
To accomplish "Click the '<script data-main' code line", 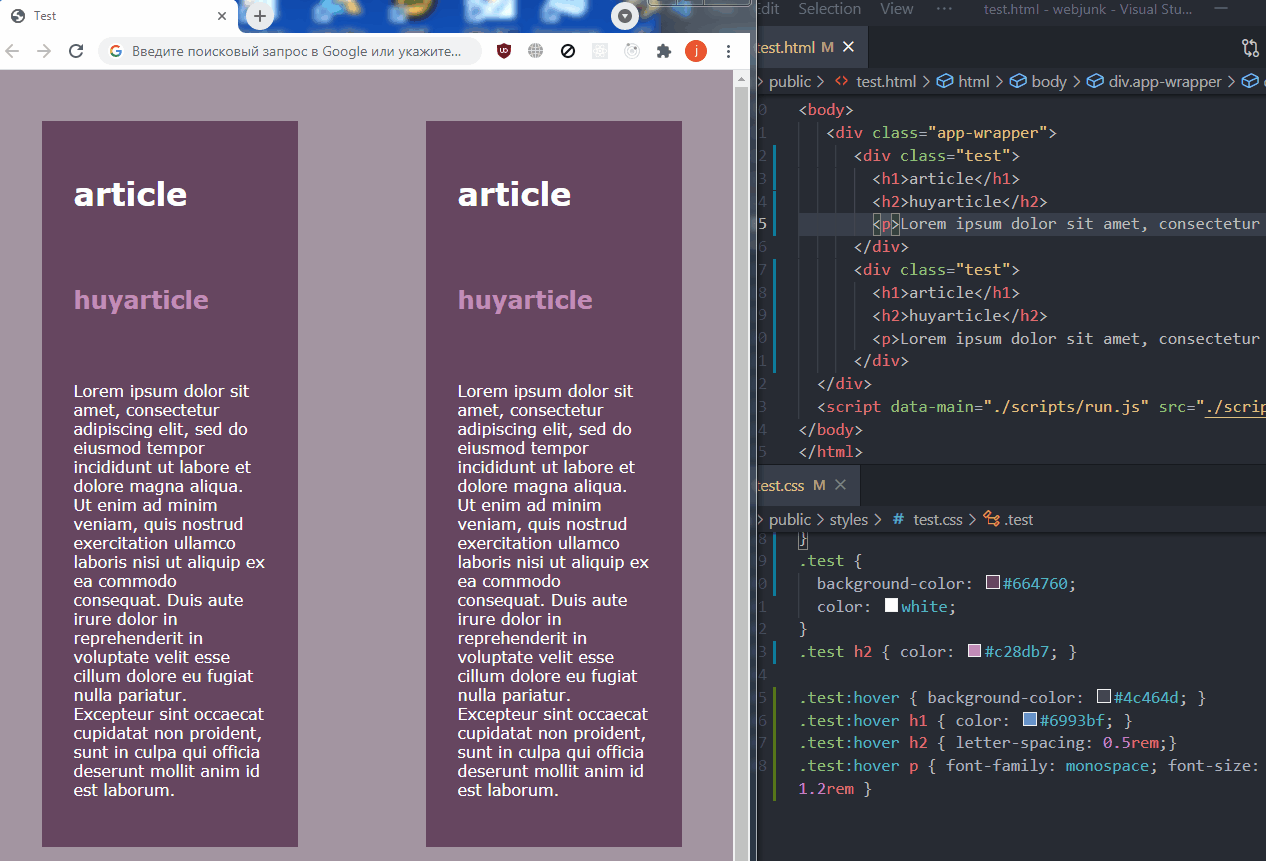I will pyautogui.click(x=1040, y=407).
